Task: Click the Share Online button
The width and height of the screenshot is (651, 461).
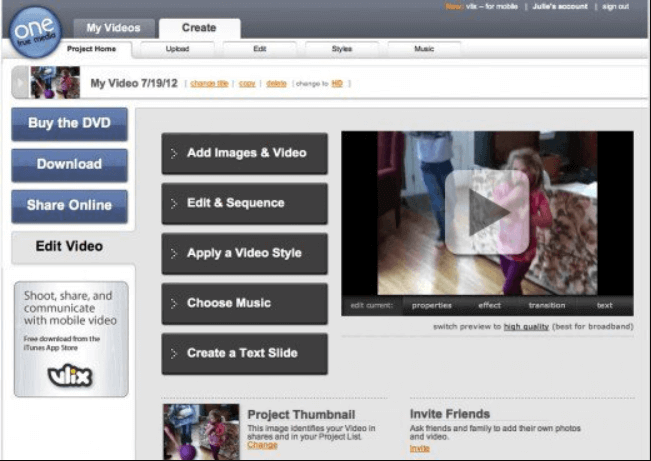Action: tap(69, 205)
